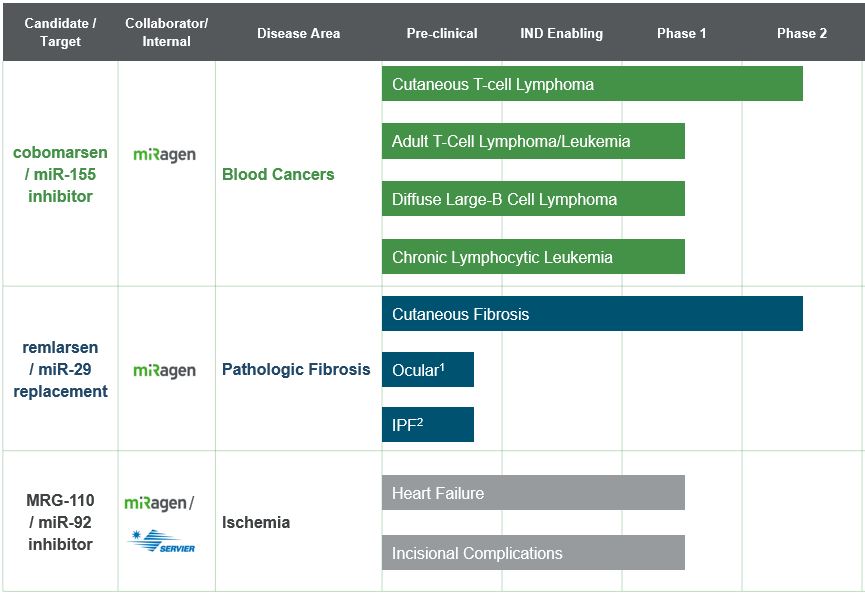Screen dimensions: 865x596
Task: Click the Servier logo
Action: click(x=163, y=541)
